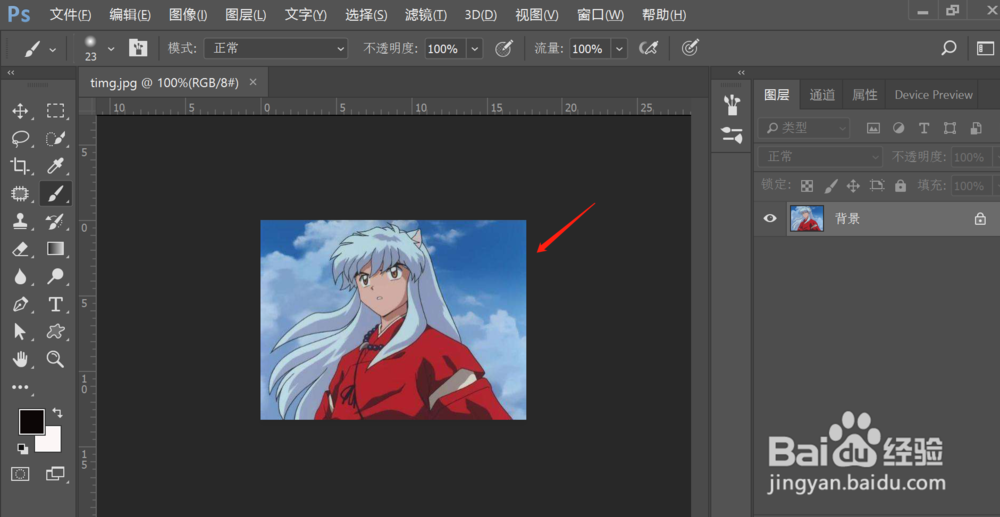Filter layers by type layers icon

click(x=923, y=128)
